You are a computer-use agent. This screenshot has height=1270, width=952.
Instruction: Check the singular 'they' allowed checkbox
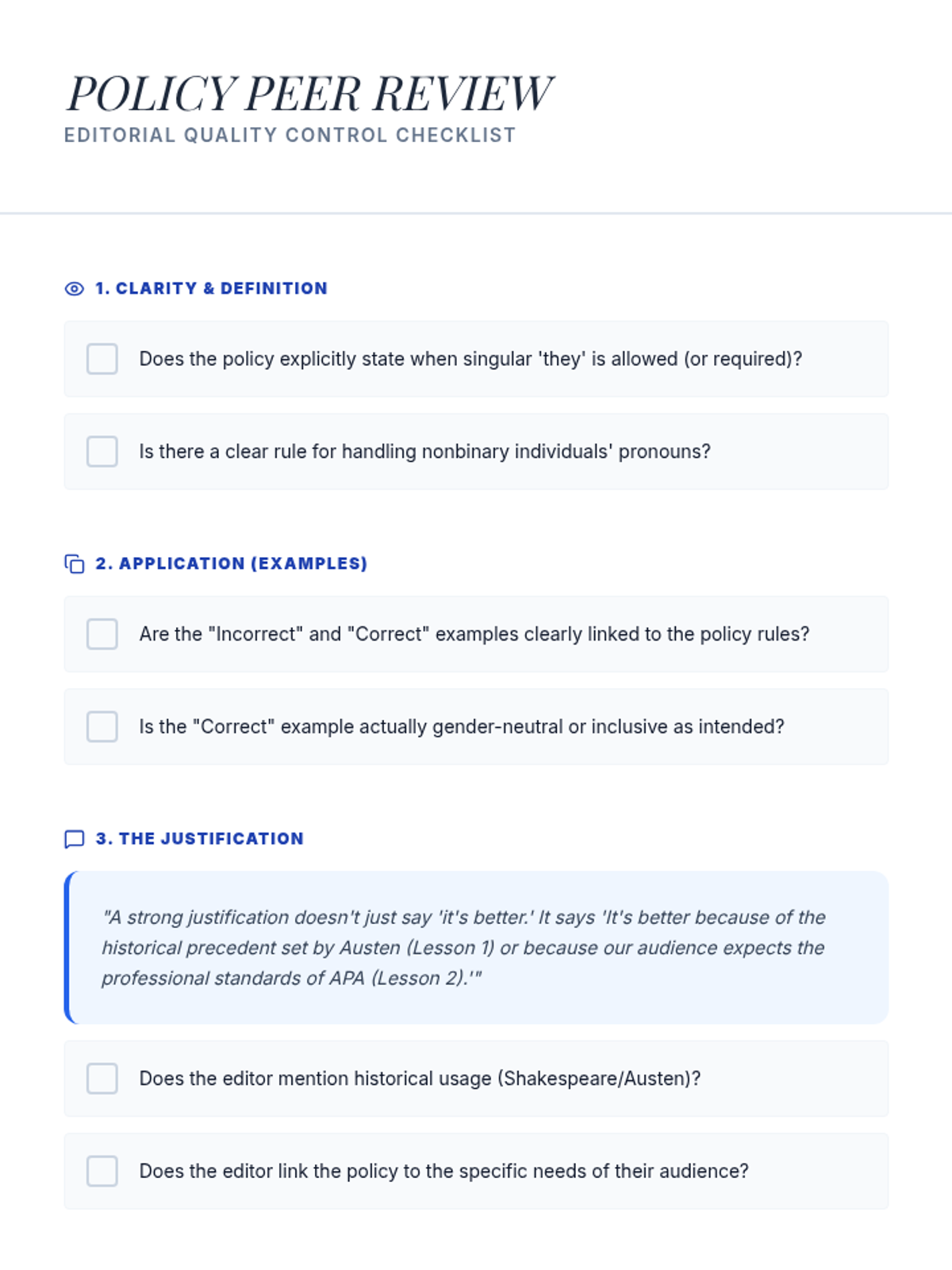102,359
